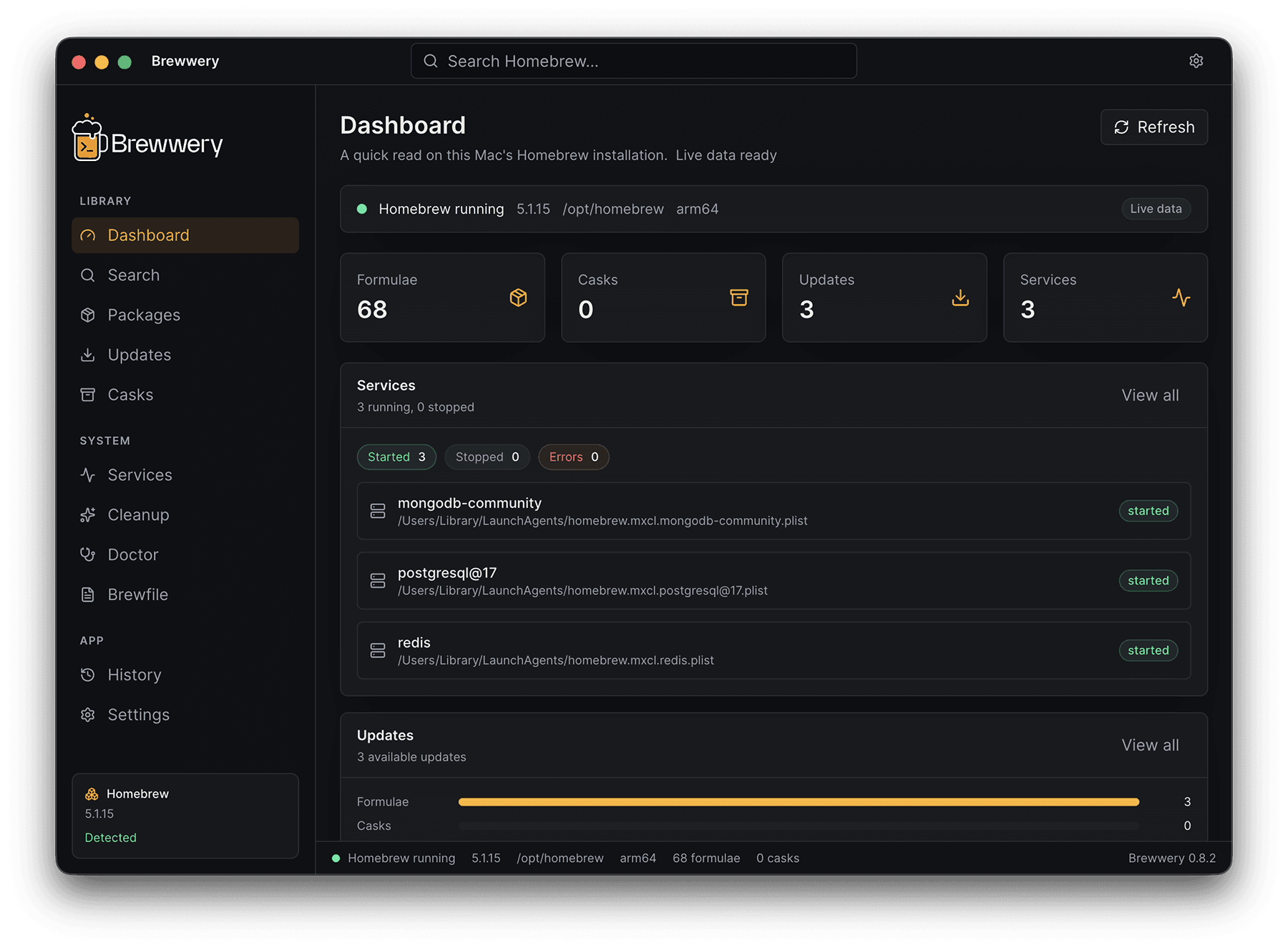Click Brewwery 0.8.2 in status bar

tap(1171, 858)
